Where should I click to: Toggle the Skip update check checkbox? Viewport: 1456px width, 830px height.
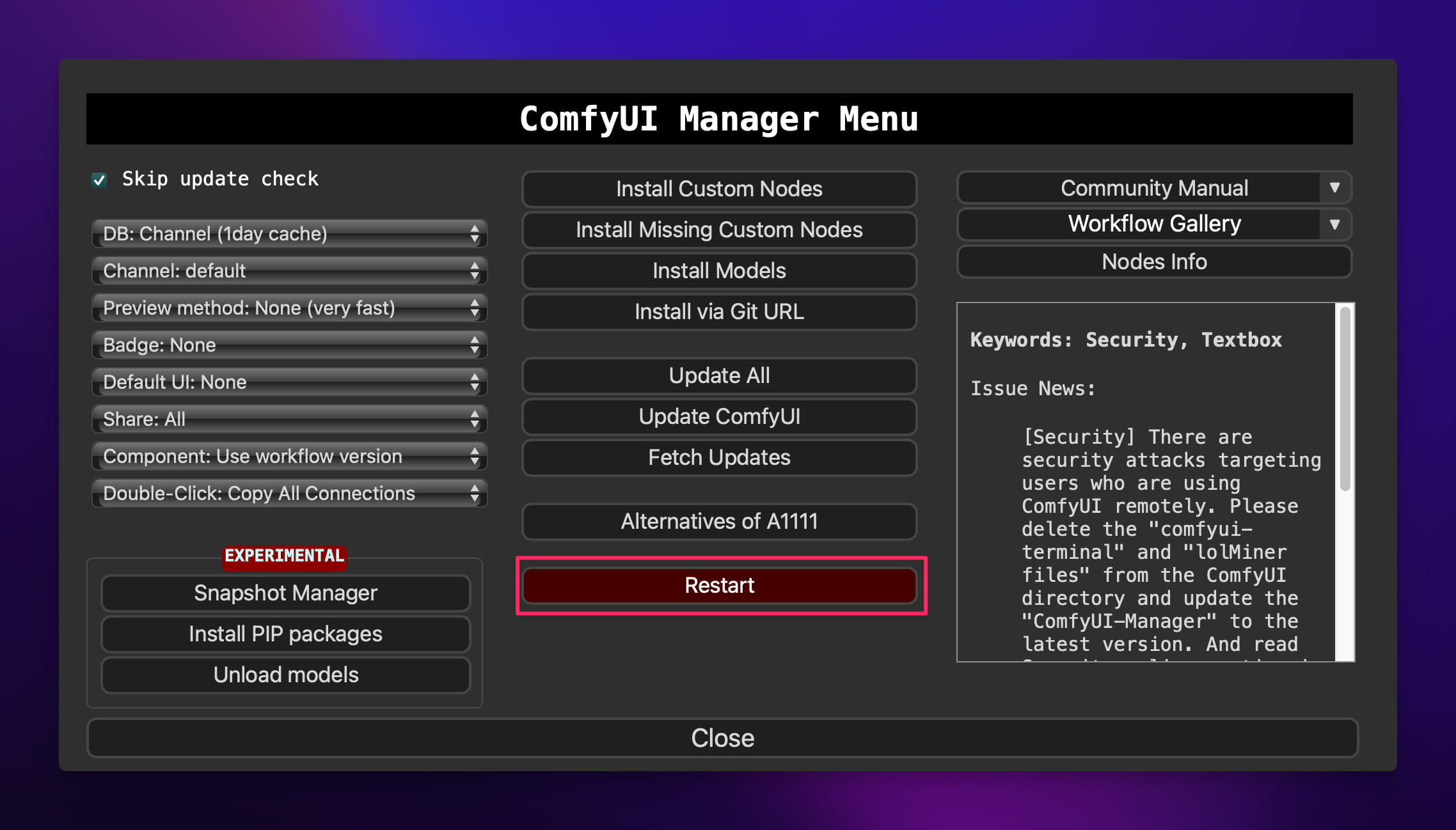[99, 180]
